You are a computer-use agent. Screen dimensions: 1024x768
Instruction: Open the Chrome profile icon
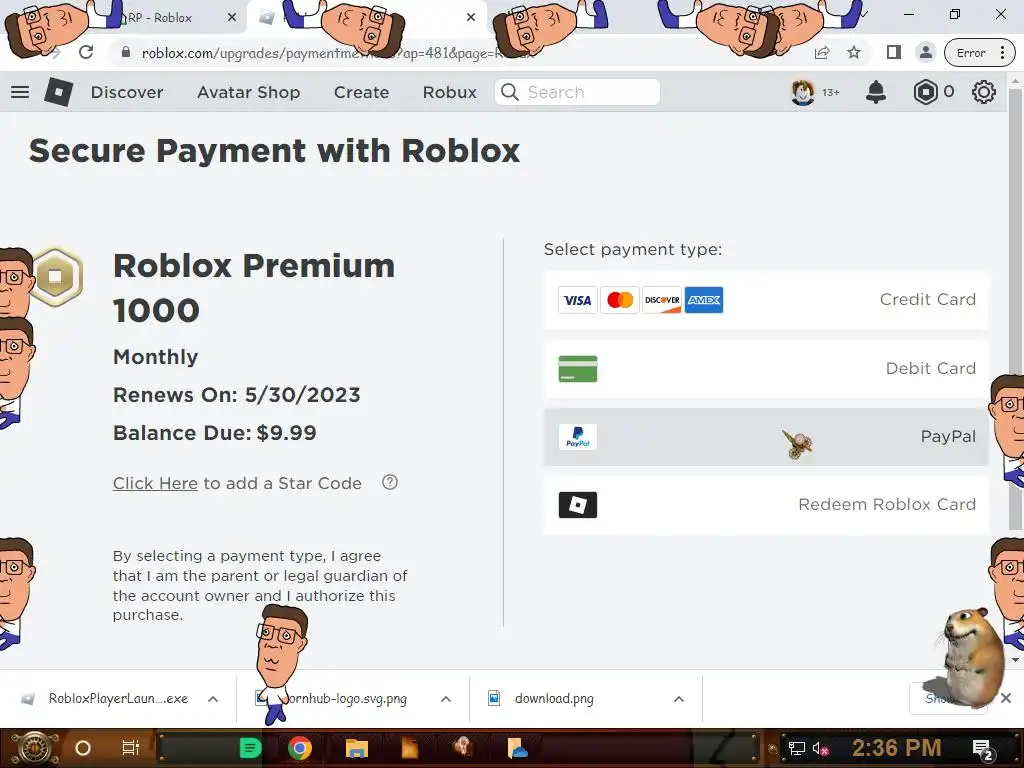(925, 52)
